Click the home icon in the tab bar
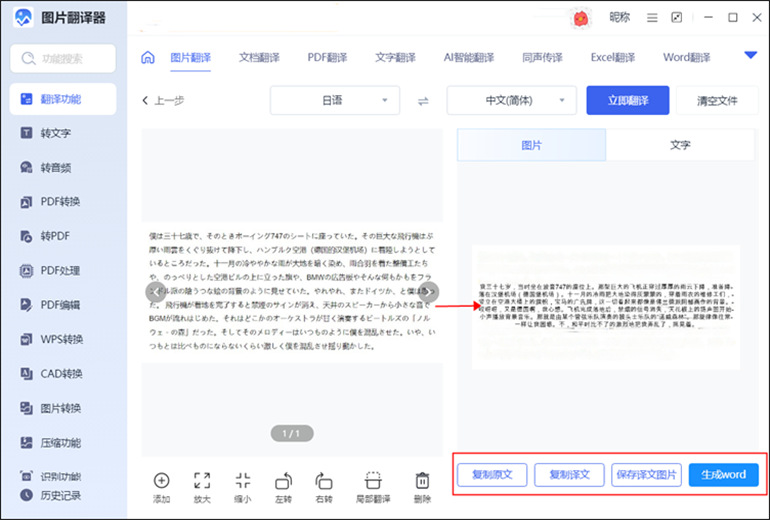770x520 pixels. [148, 57]
